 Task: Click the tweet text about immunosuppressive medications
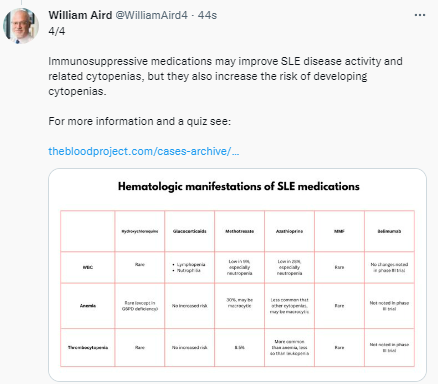click(225, 76)
